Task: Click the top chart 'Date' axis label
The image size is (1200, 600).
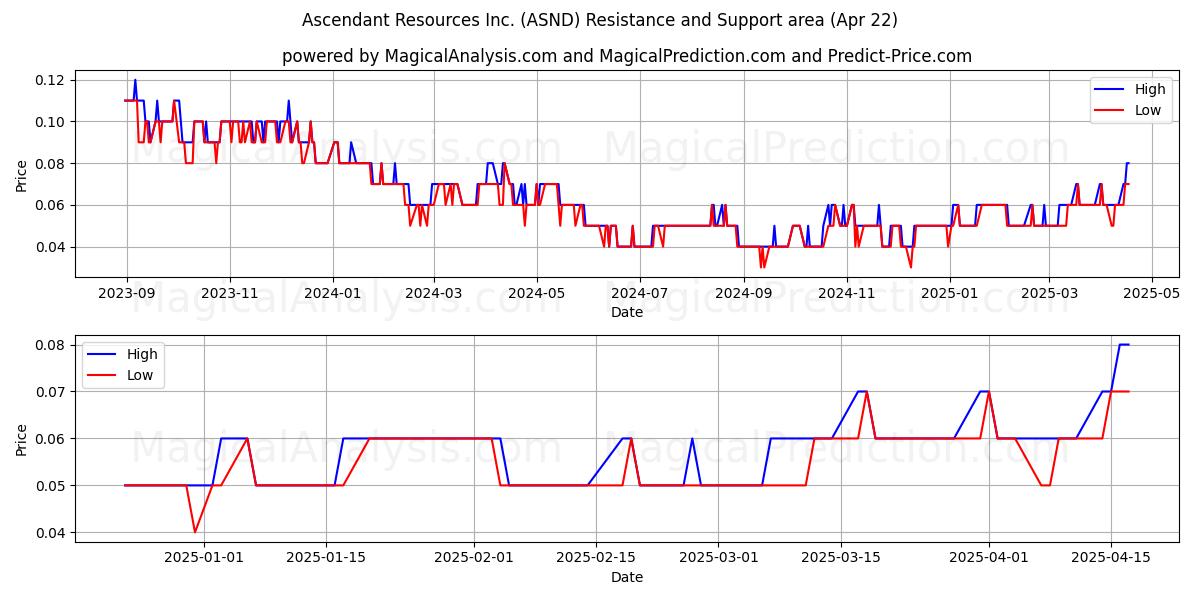Action: [627, 312]
